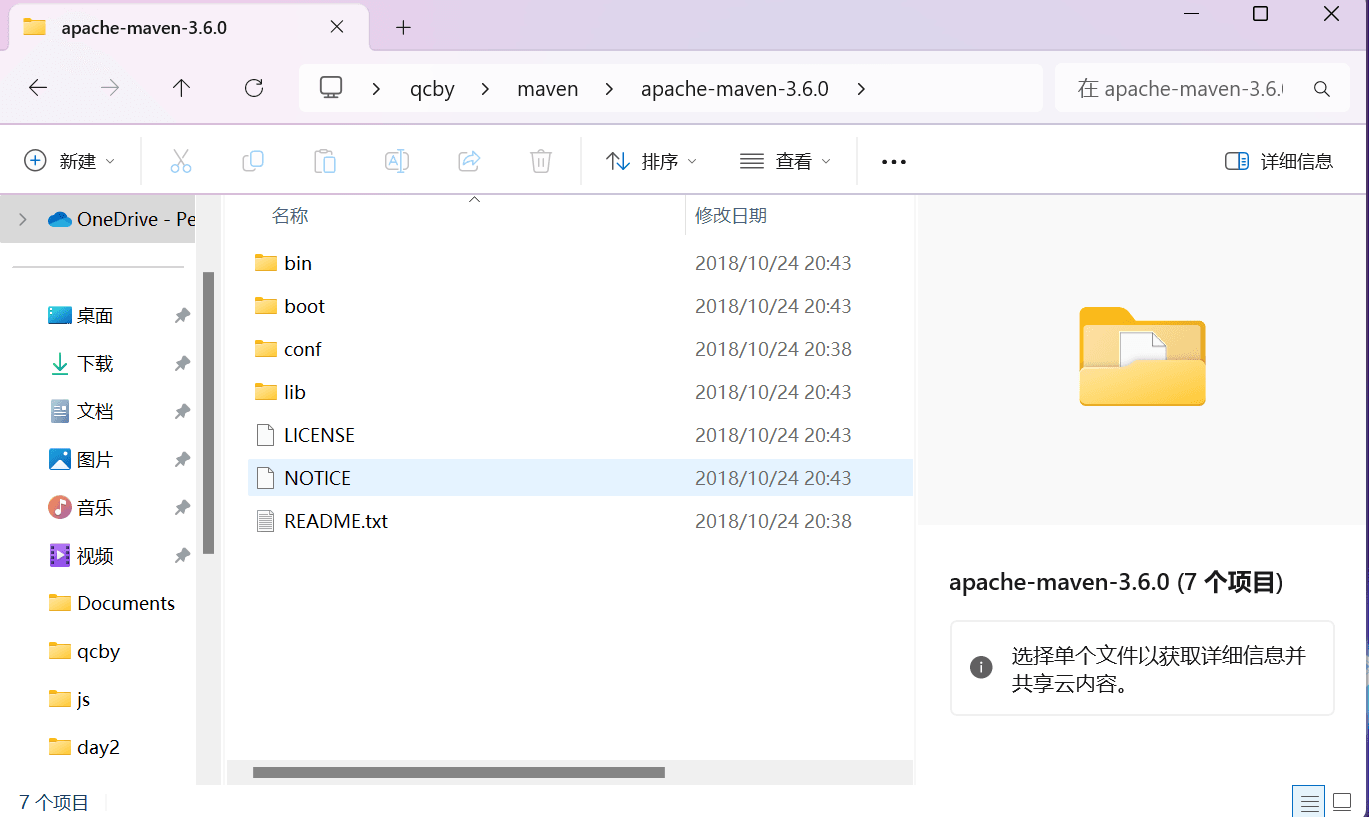Go back with the left arrow
The height and width of the screenshot is (817, 1369).
coord(38,88)
